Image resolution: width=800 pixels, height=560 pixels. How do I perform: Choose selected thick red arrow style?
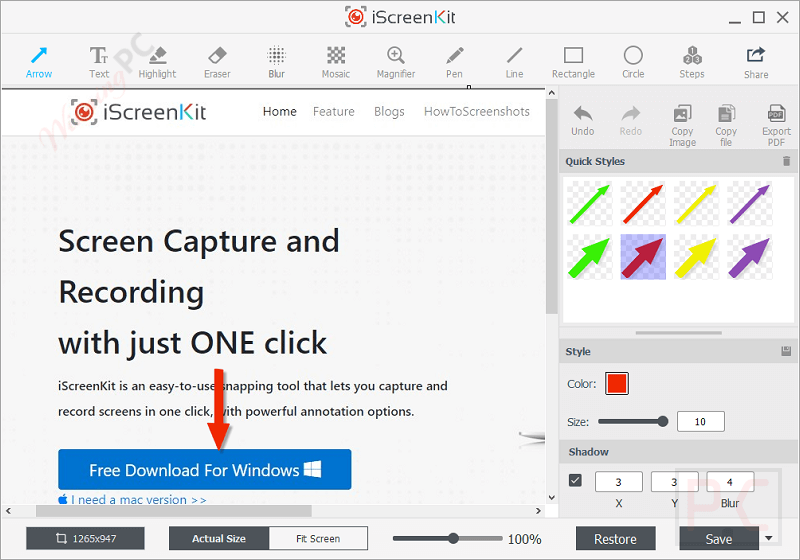[x=643, y=257]
